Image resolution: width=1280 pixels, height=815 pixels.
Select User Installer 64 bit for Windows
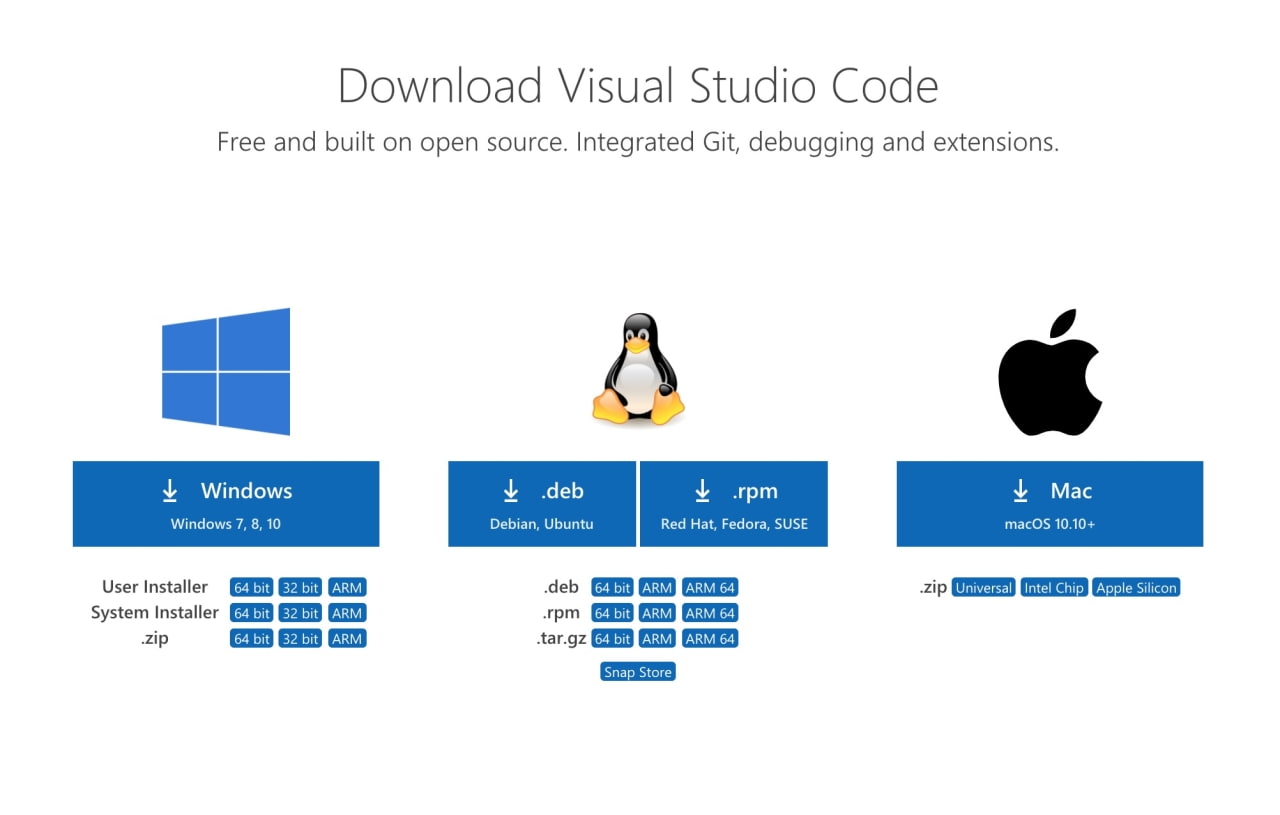coord(251,588)
